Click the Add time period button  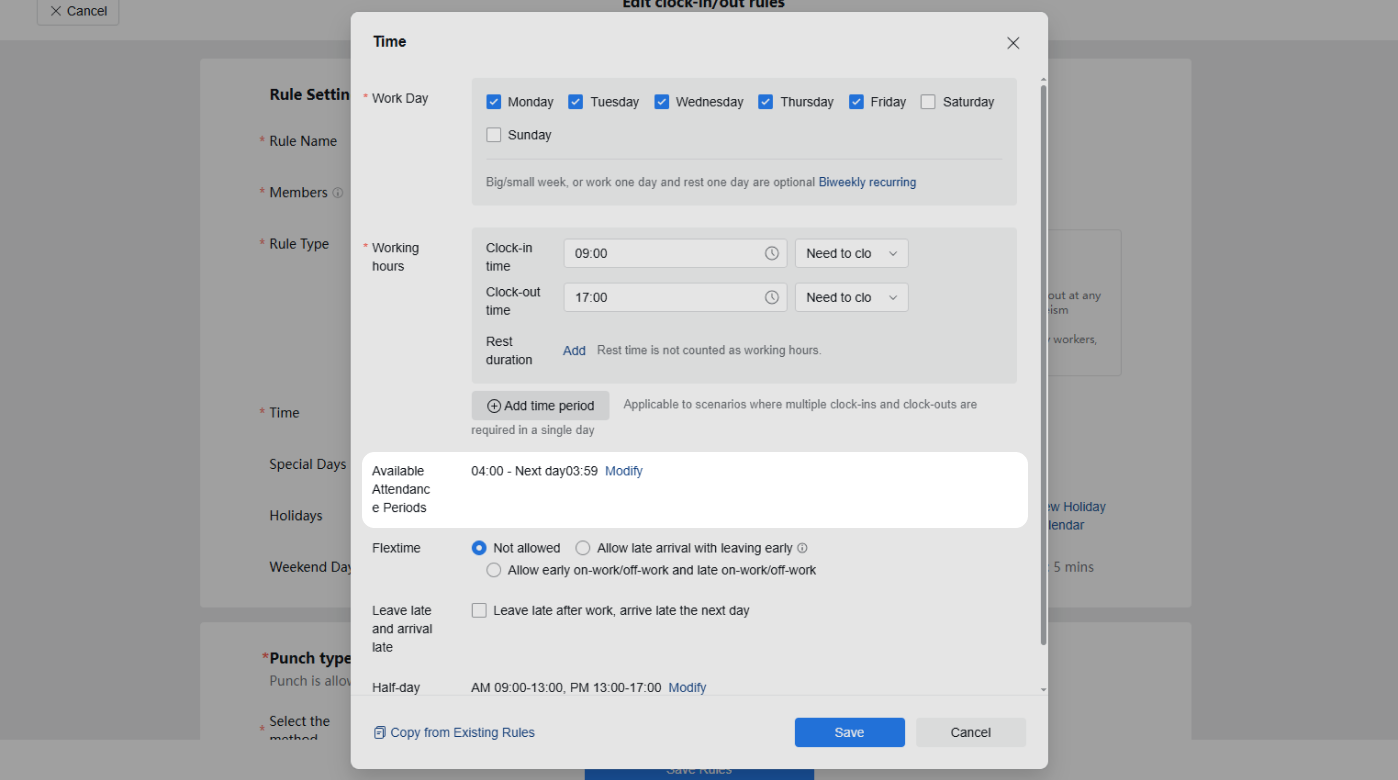point(540,406)
